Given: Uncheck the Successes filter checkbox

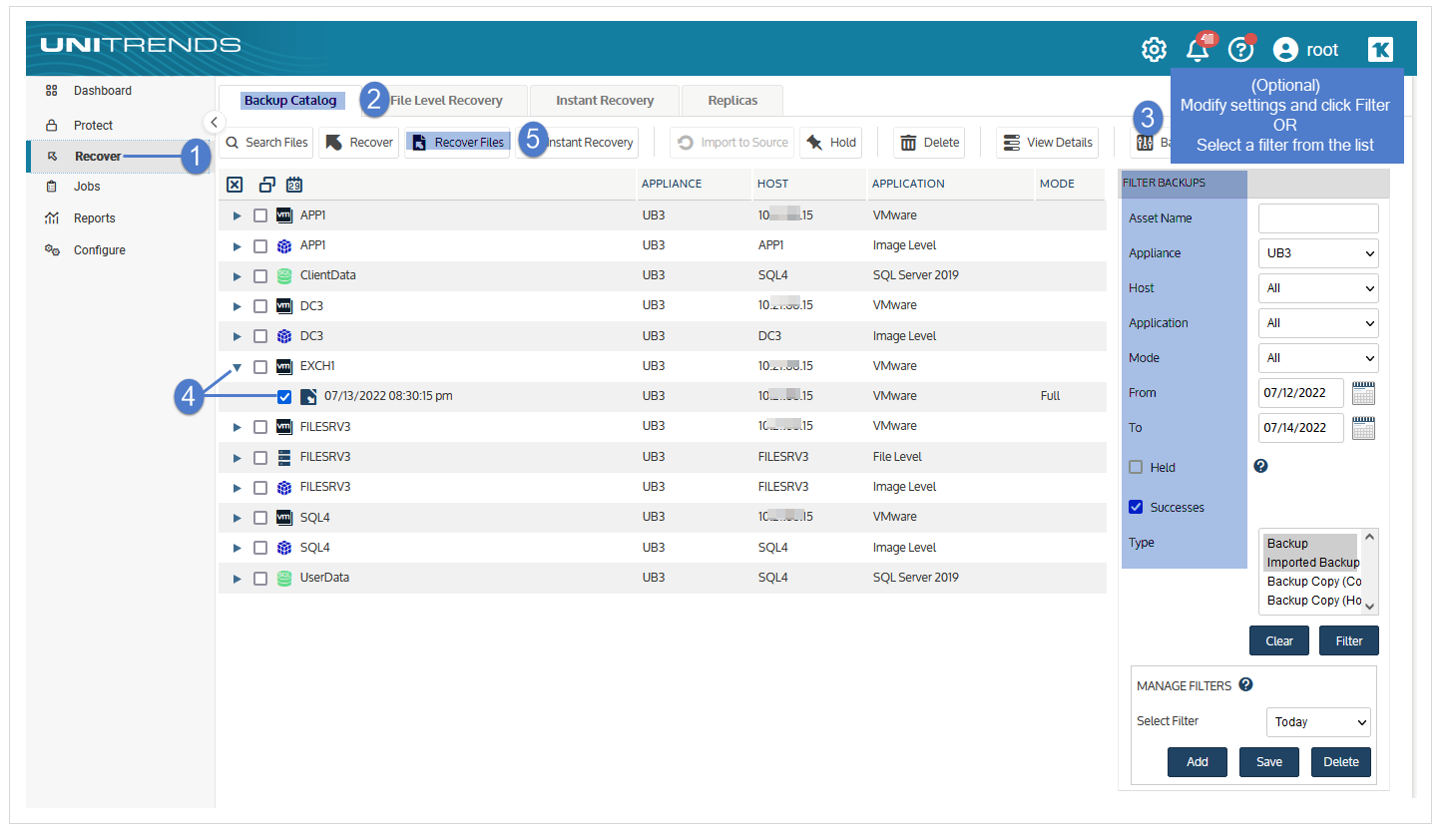Looking at the screenshot, I should pyautogui.click(x=1136, y=507).
